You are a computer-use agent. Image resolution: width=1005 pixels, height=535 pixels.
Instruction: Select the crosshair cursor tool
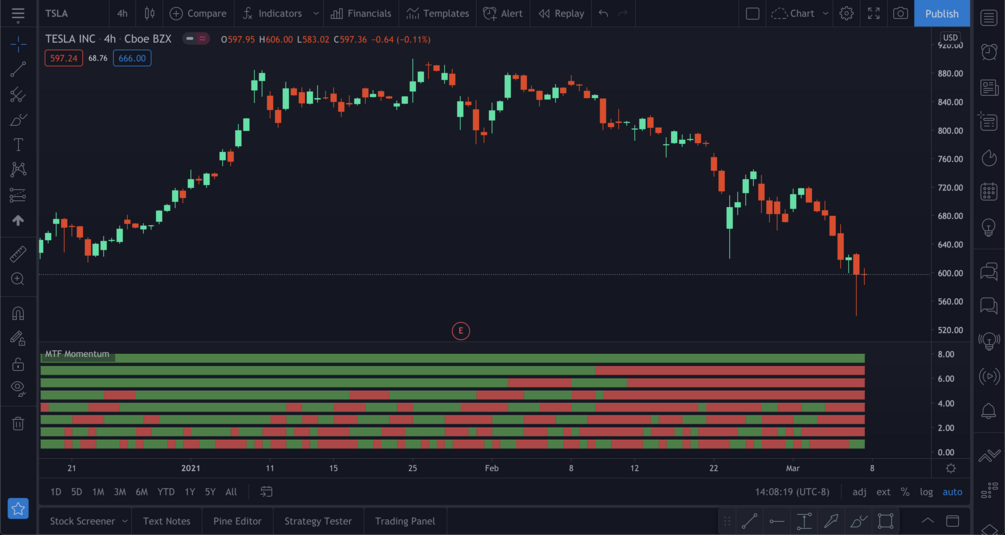pyautogui.click(x=18, y=44)
